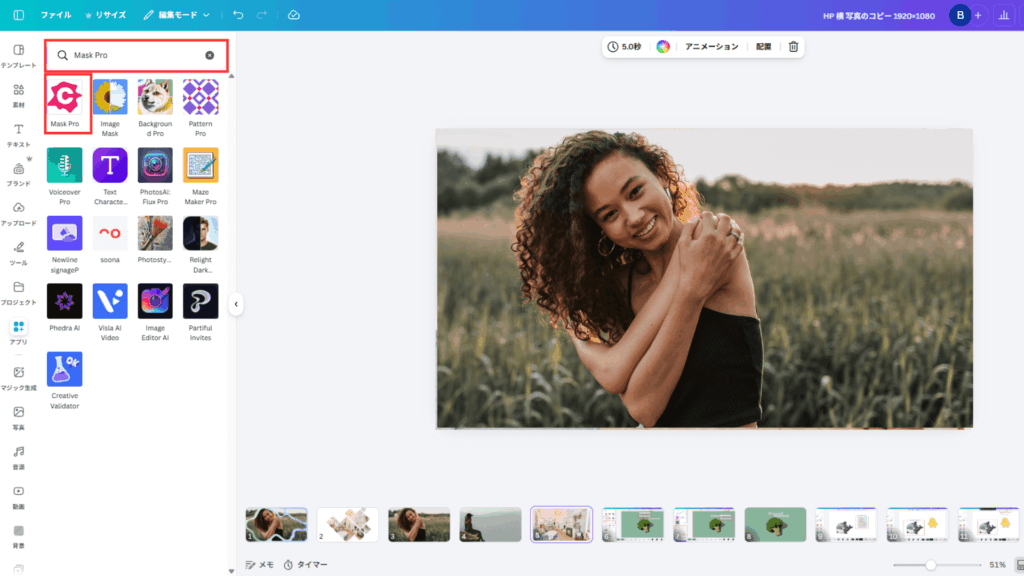The image size is (1024, 576).
Task: Open the Mask Pro app
Action: (65, 98)
